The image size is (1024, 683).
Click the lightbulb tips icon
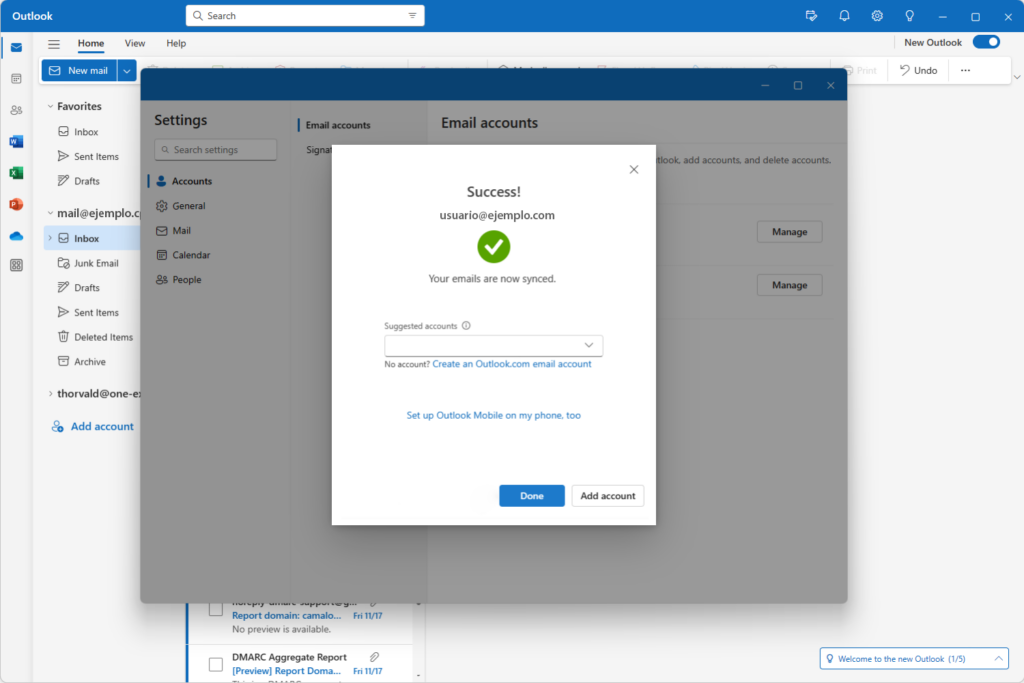click(x=909, y=16)
